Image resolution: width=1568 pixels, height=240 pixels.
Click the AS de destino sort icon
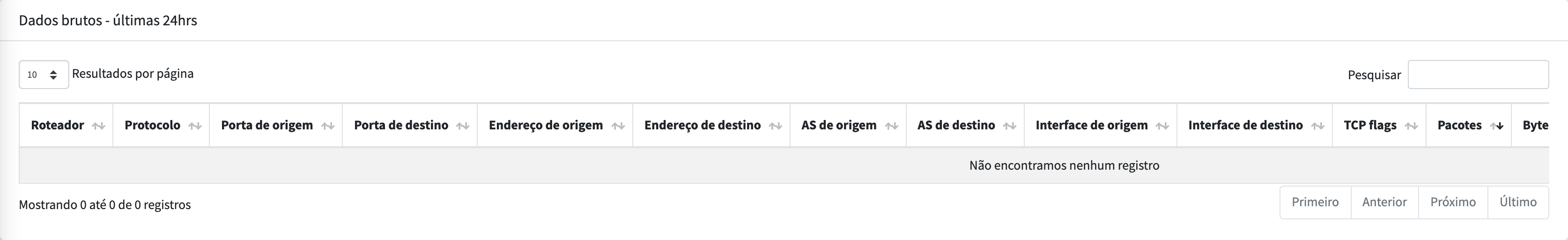coord(1010,126)
